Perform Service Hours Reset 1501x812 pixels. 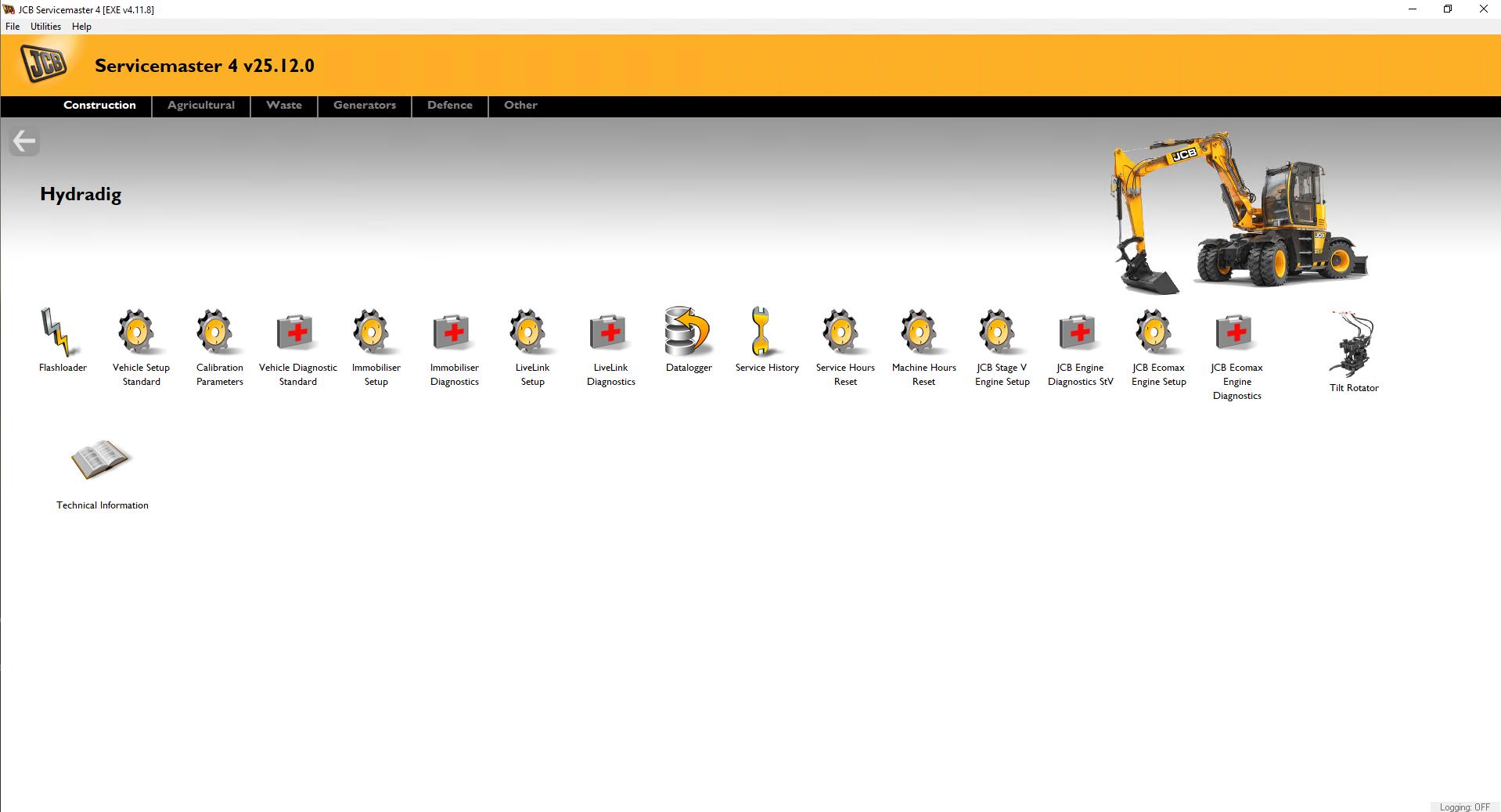(844, 332)
